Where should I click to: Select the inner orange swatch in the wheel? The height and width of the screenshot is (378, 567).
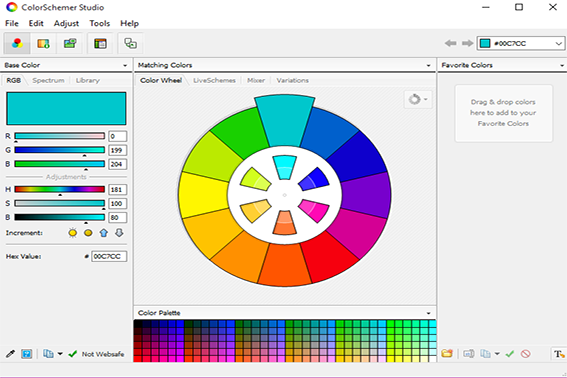point(285,223)
